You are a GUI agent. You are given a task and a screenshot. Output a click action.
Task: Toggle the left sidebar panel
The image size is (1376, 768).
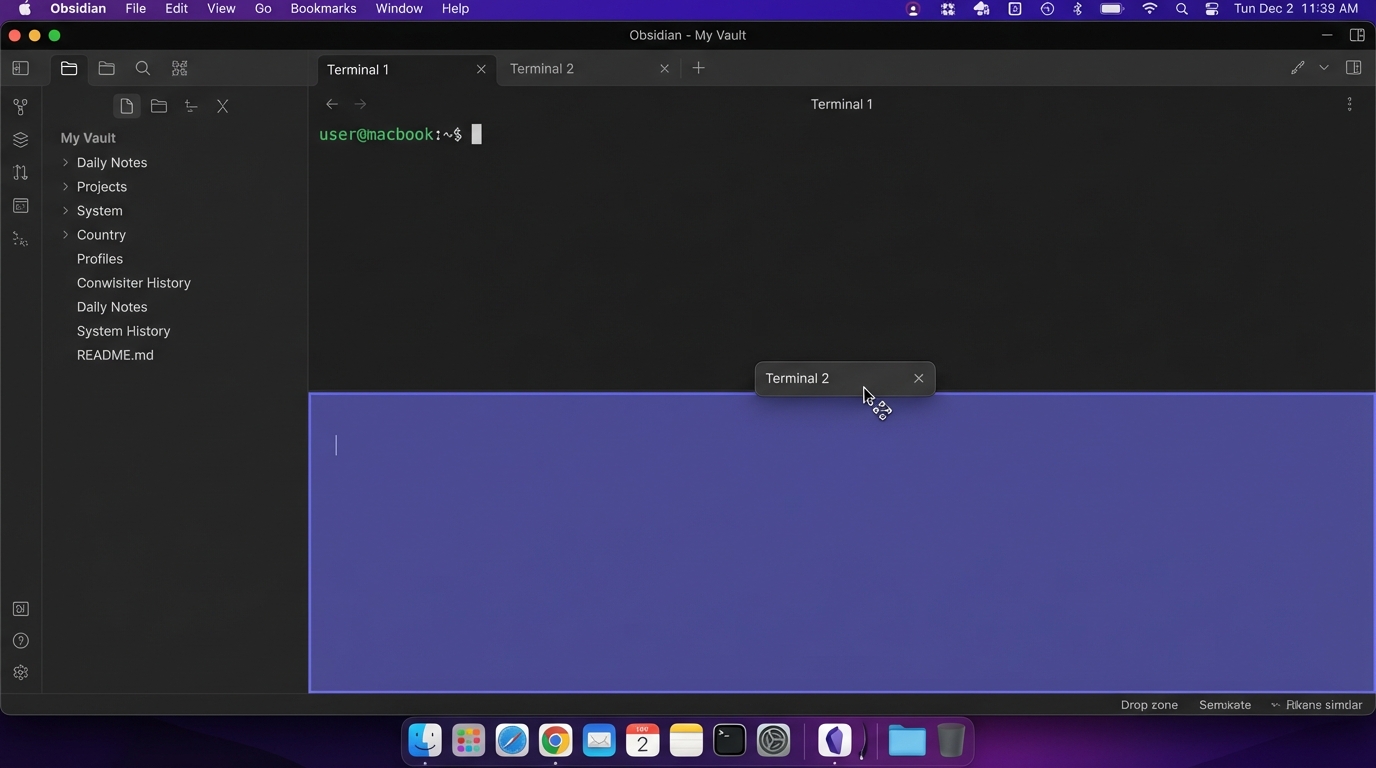click(20, 67)
